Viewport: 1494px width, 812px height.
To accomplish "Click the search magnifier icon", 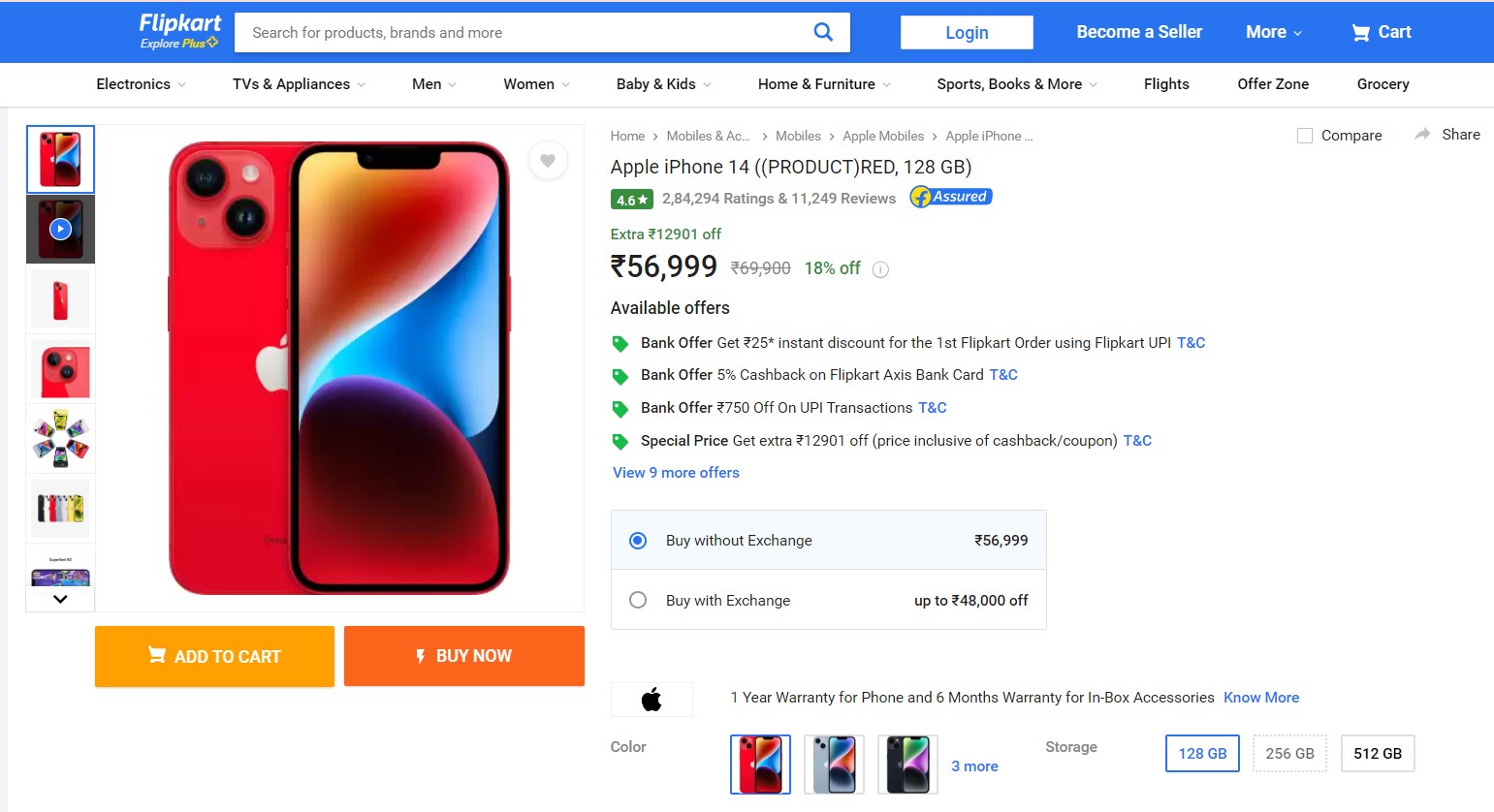I will tap(823, 32).
